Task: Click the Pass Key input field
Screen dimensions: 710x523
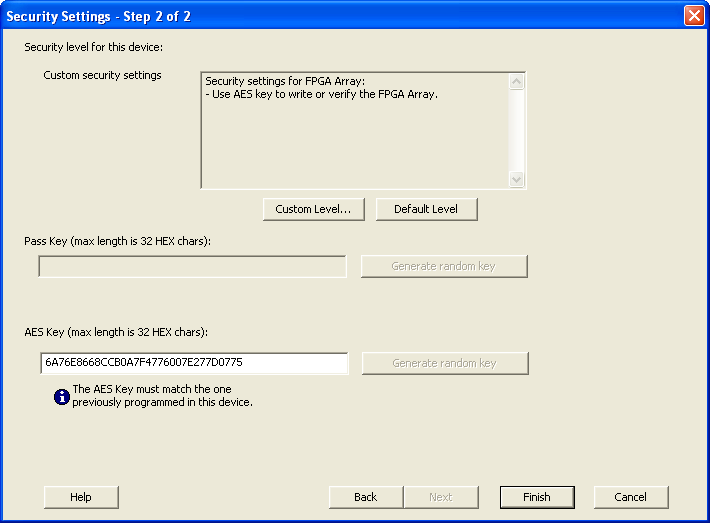Action: 192,266
